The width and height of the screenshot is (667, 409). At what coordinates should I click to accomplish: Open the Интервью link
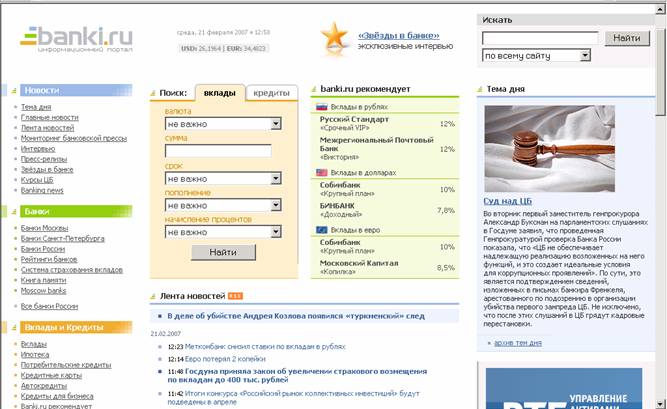[38, 149]
